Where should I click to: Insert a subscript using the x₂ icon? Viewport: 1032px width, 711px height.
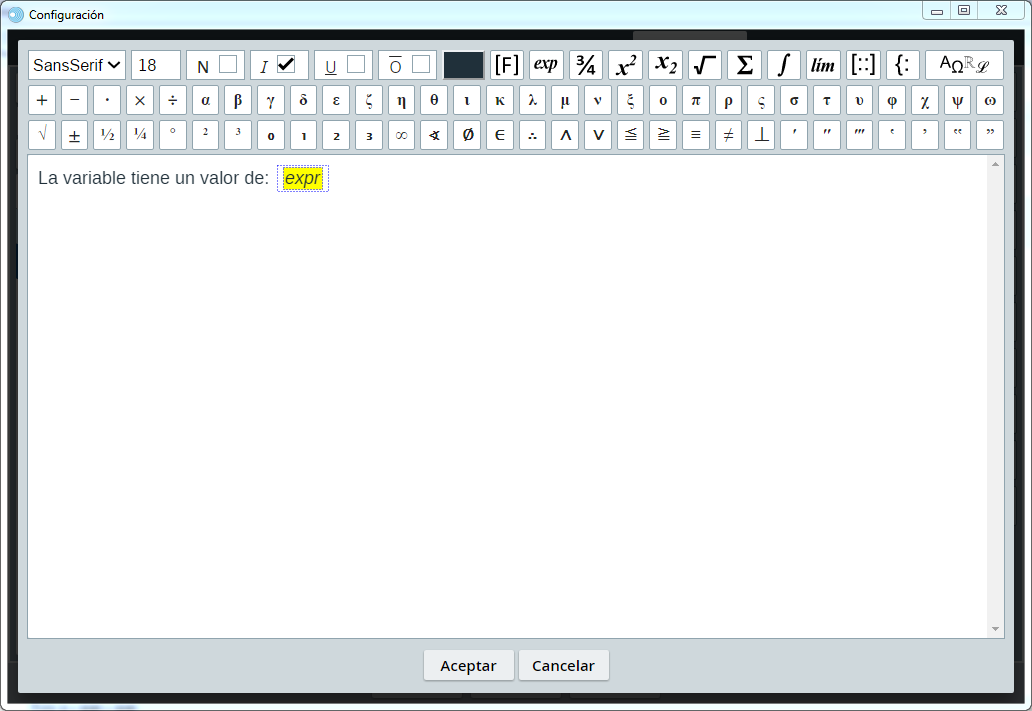pyautogui.click(x=665, y=65)
